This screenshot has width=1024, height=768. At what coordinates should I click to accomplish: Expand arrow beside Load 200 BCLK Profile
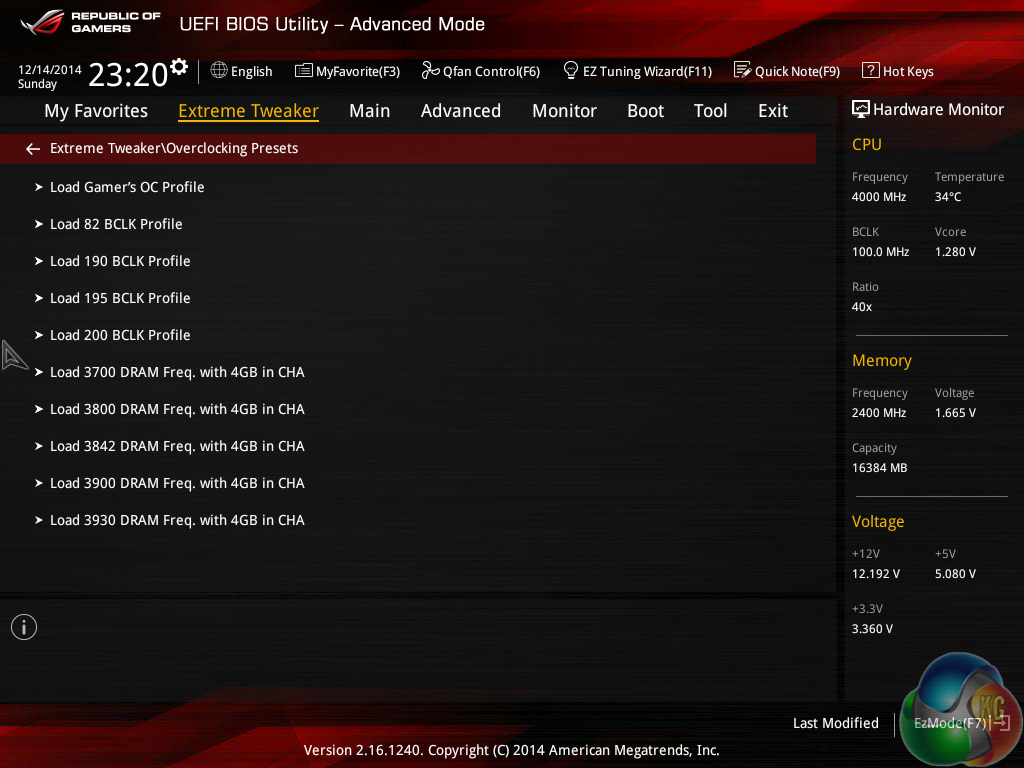(39, 335)
